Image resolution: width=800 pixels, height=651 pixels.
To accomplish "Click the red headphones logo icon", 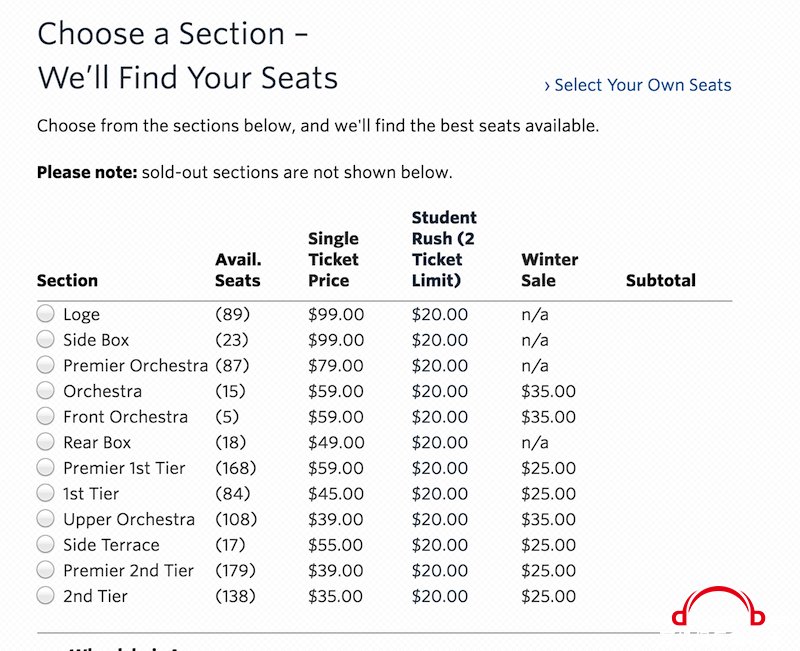I will [x=718, y=607].
